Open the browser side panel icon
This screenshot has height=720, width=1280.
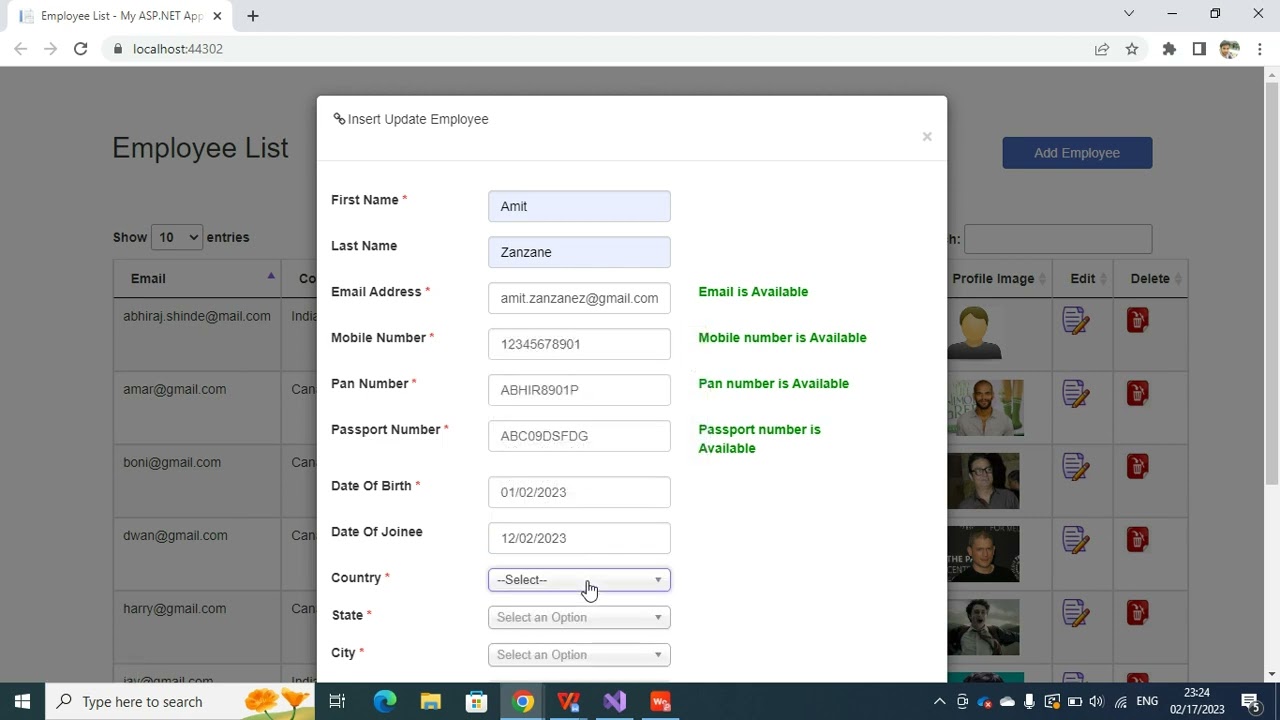[1199, 49]
